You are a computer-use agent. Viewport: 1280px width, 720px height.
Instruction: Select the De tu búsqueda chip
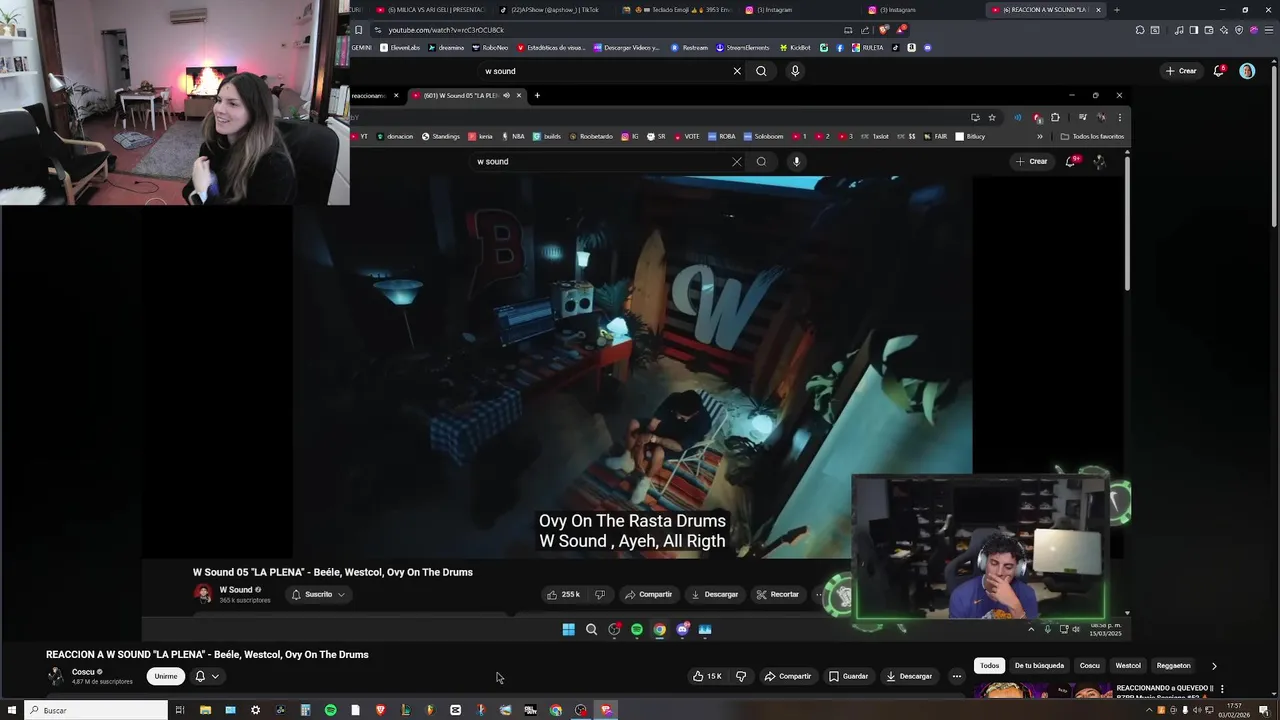pos(1039,665)
